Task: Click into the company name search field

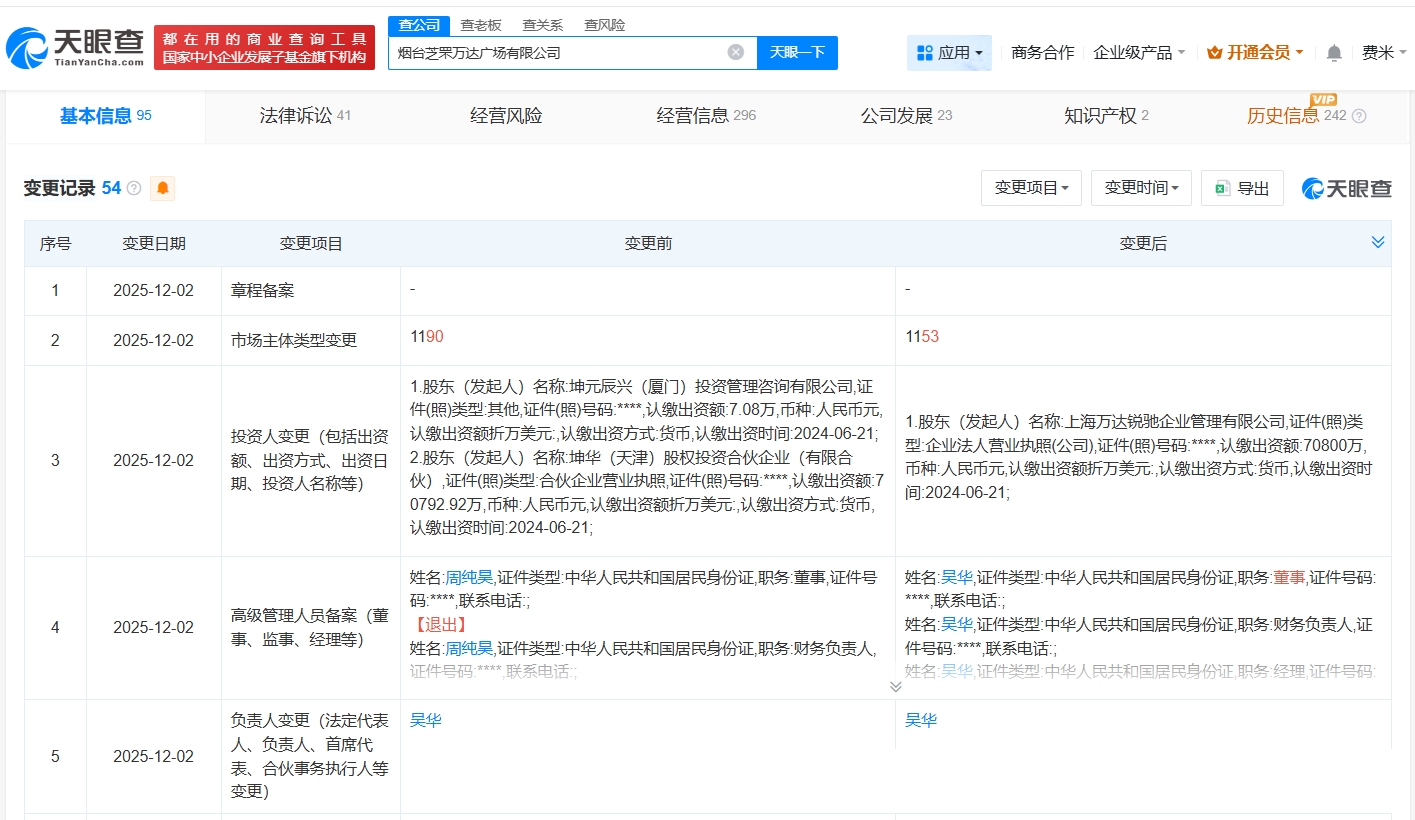Action: (555, 53)
